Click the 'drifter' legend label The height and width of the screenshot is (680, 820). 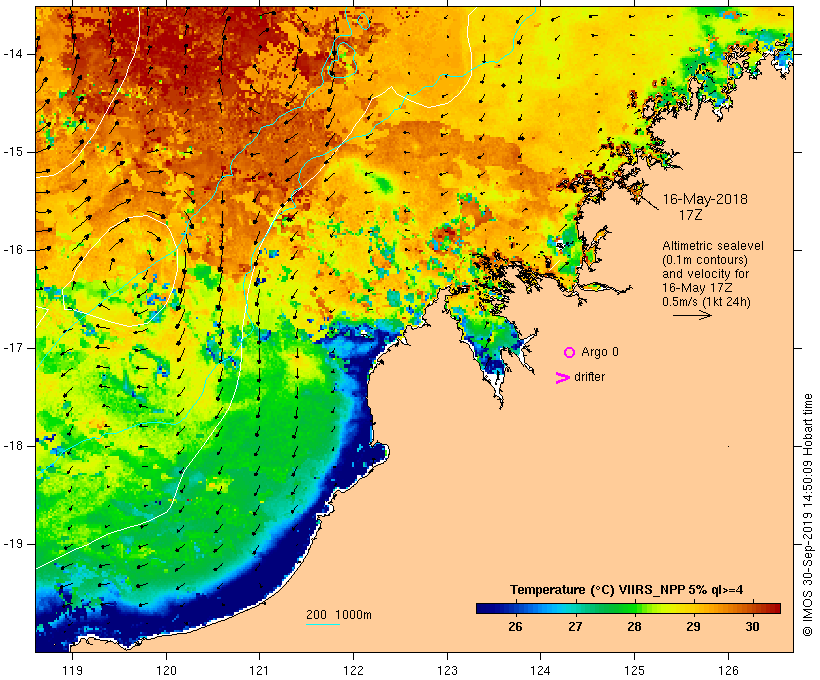589,377
